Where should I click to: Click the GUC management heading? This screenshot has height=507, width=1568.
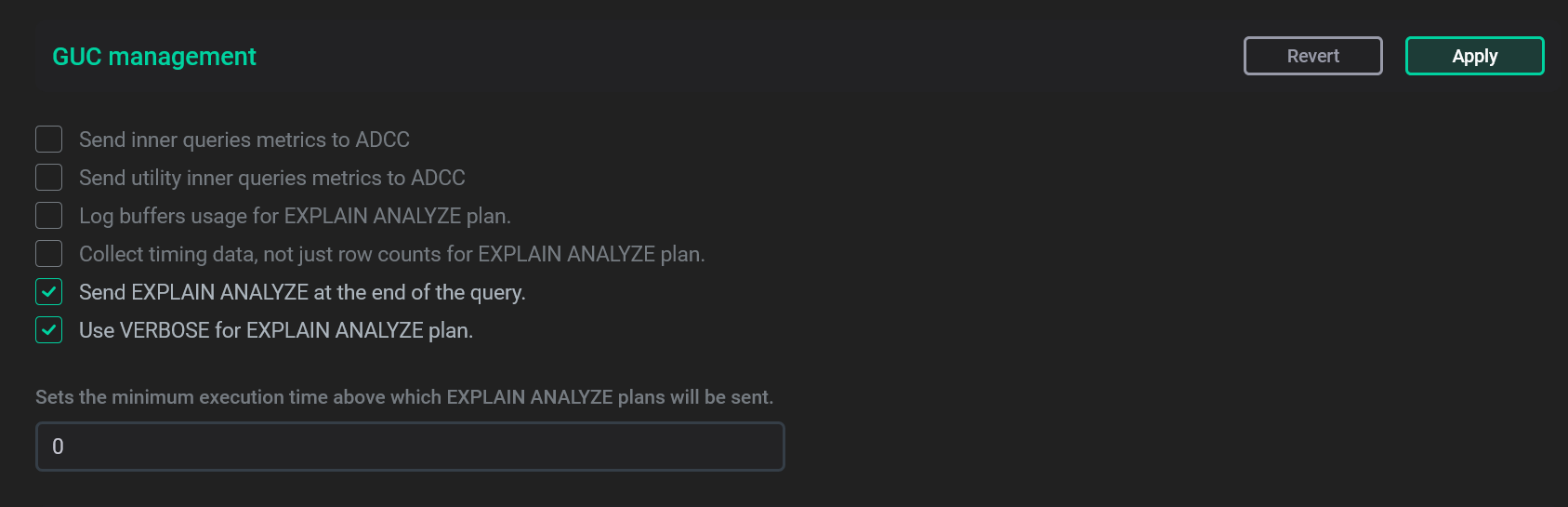[154, 57]
